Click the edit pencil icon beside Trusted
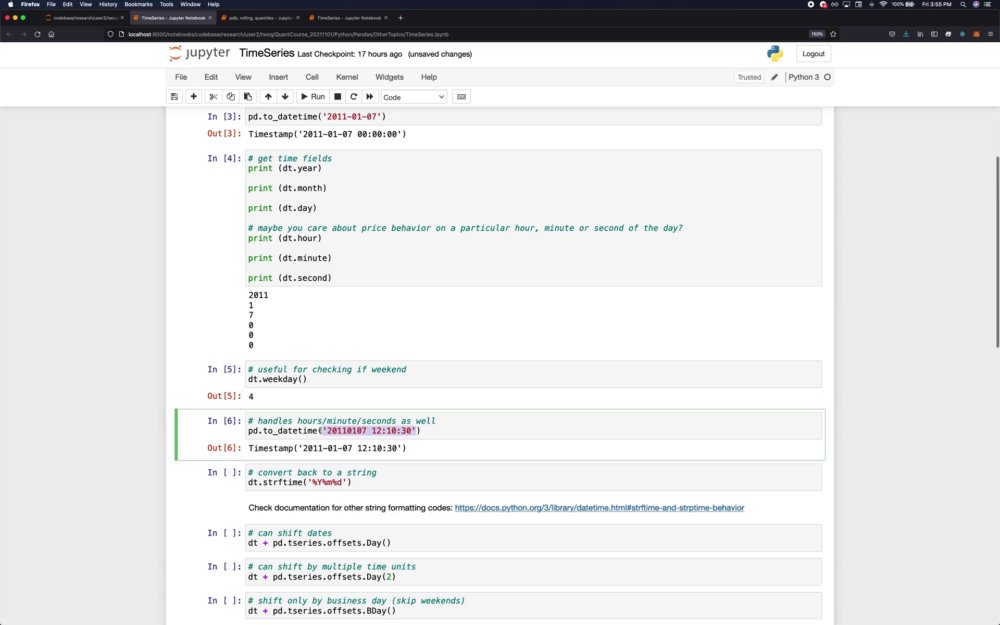The image size is (1000, 625). click(774, 77)
